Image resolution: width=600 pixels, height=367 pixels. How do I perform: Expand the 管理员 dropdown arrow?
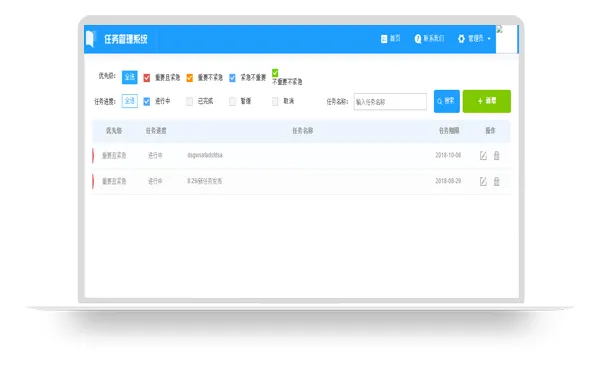click(x=489, y=39)
